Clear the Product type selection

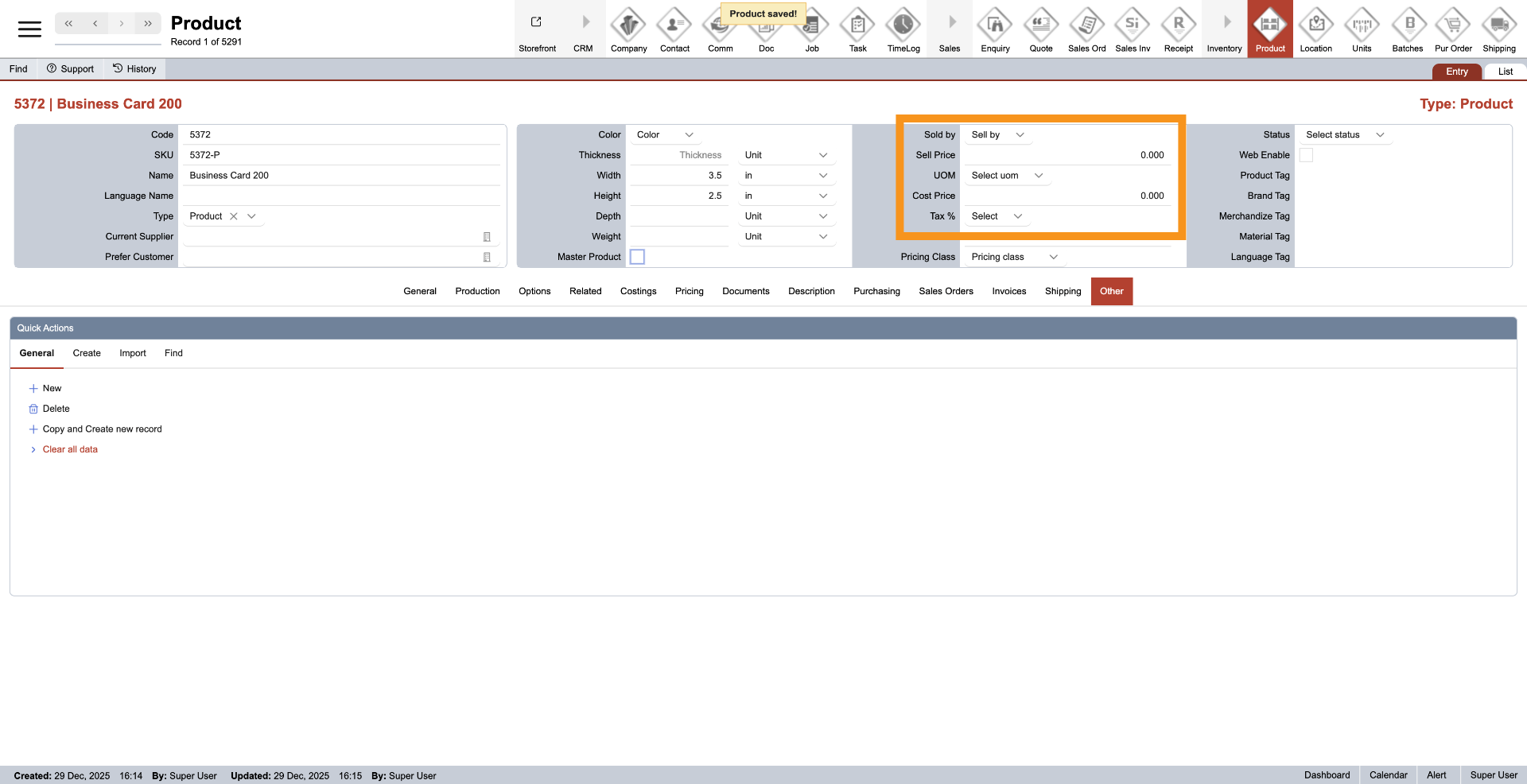click(x=234, y=216)
